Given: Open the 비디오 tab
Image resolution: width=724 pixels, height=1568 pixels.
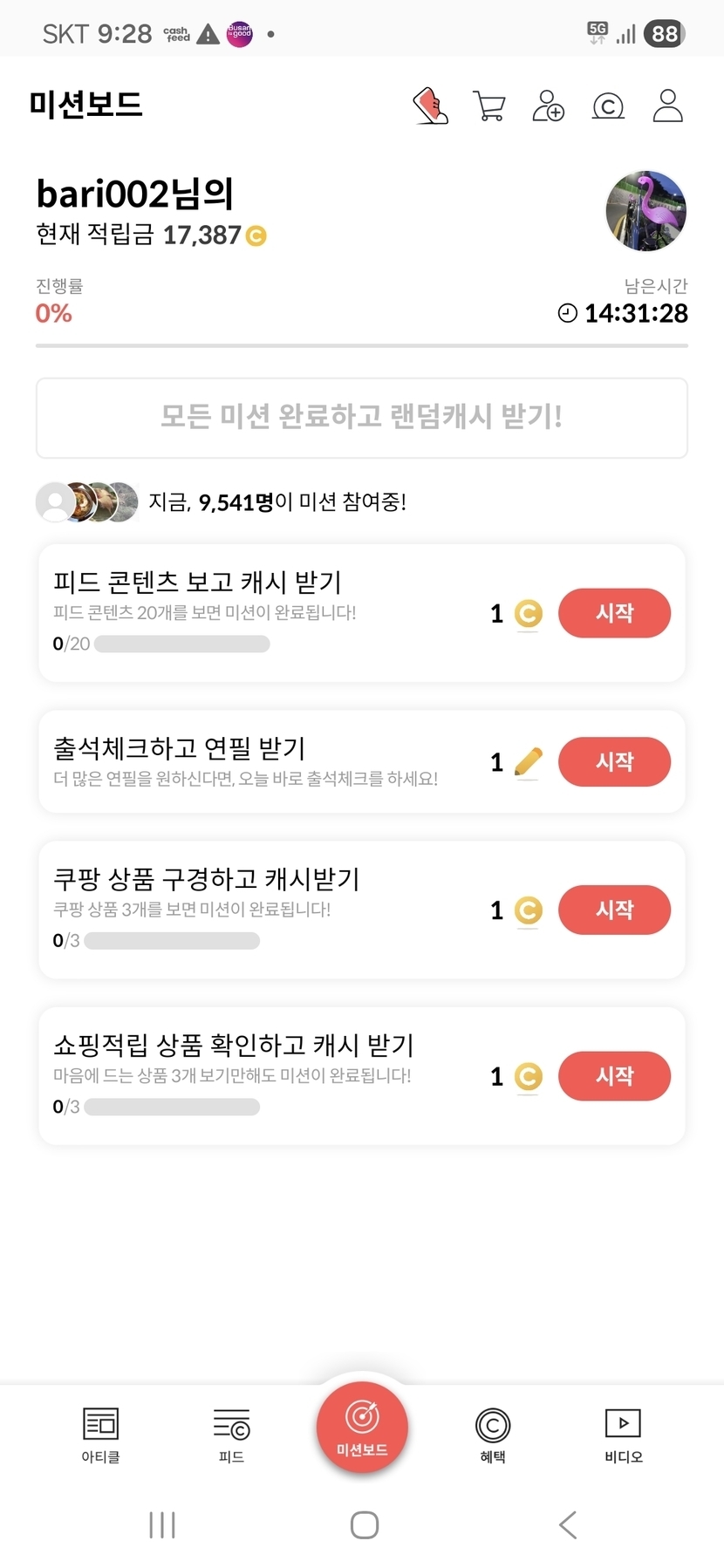Looking at the screenshot, I should pos(624,1435).
